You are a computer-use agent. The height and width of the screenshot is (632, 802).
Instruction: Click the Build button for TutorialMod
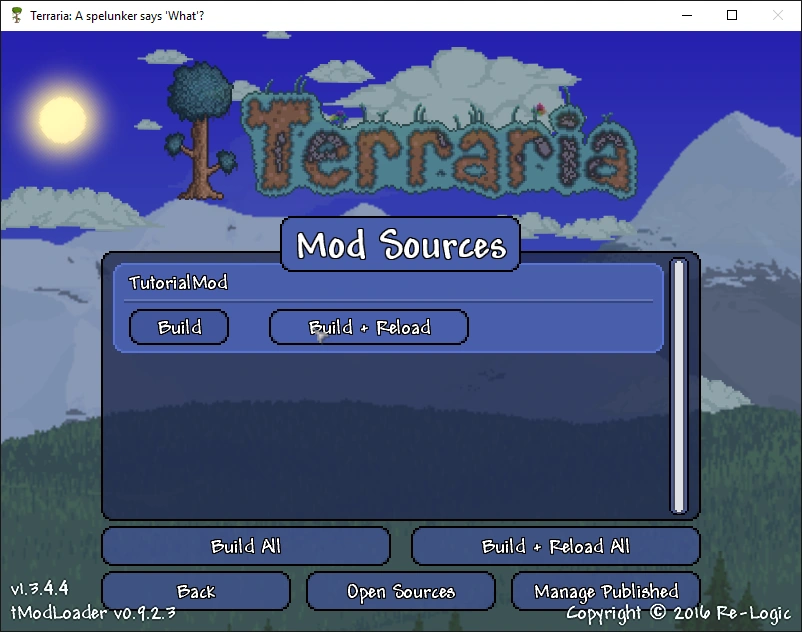coord(179,327)
